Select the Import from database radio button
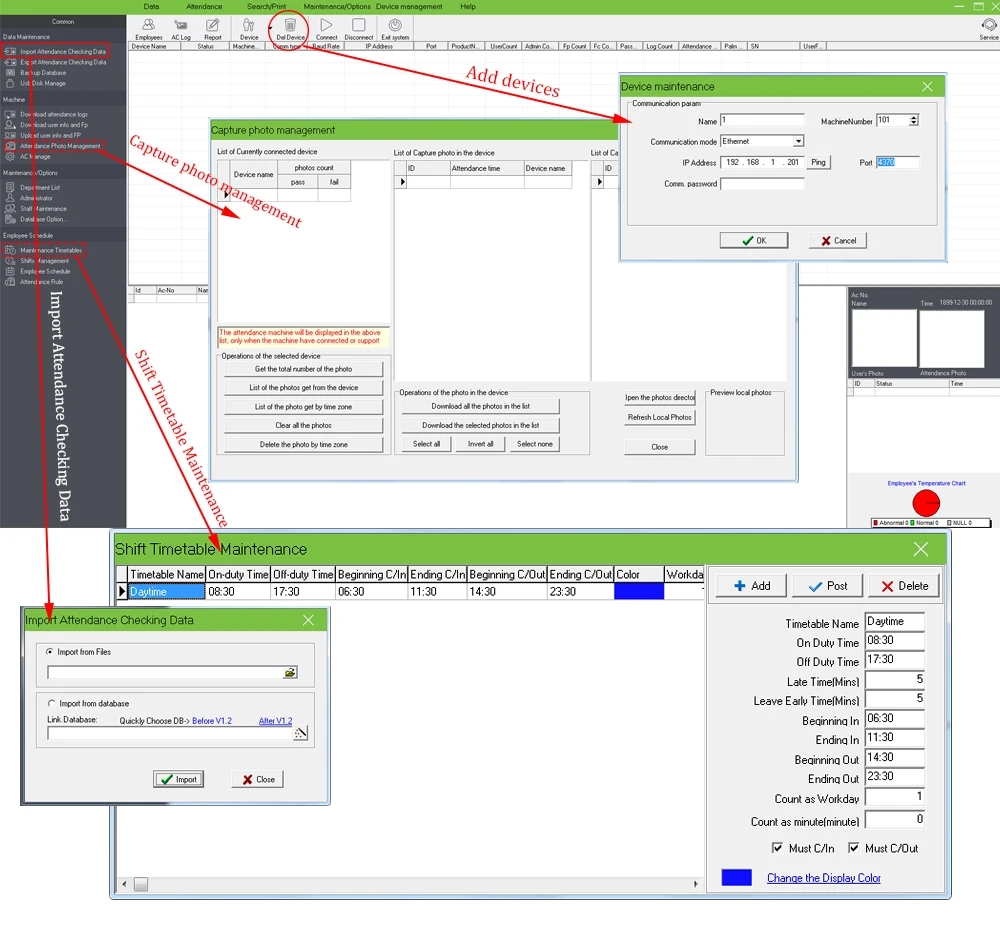This screenshot has width=1000, height=945. [52, 703]
